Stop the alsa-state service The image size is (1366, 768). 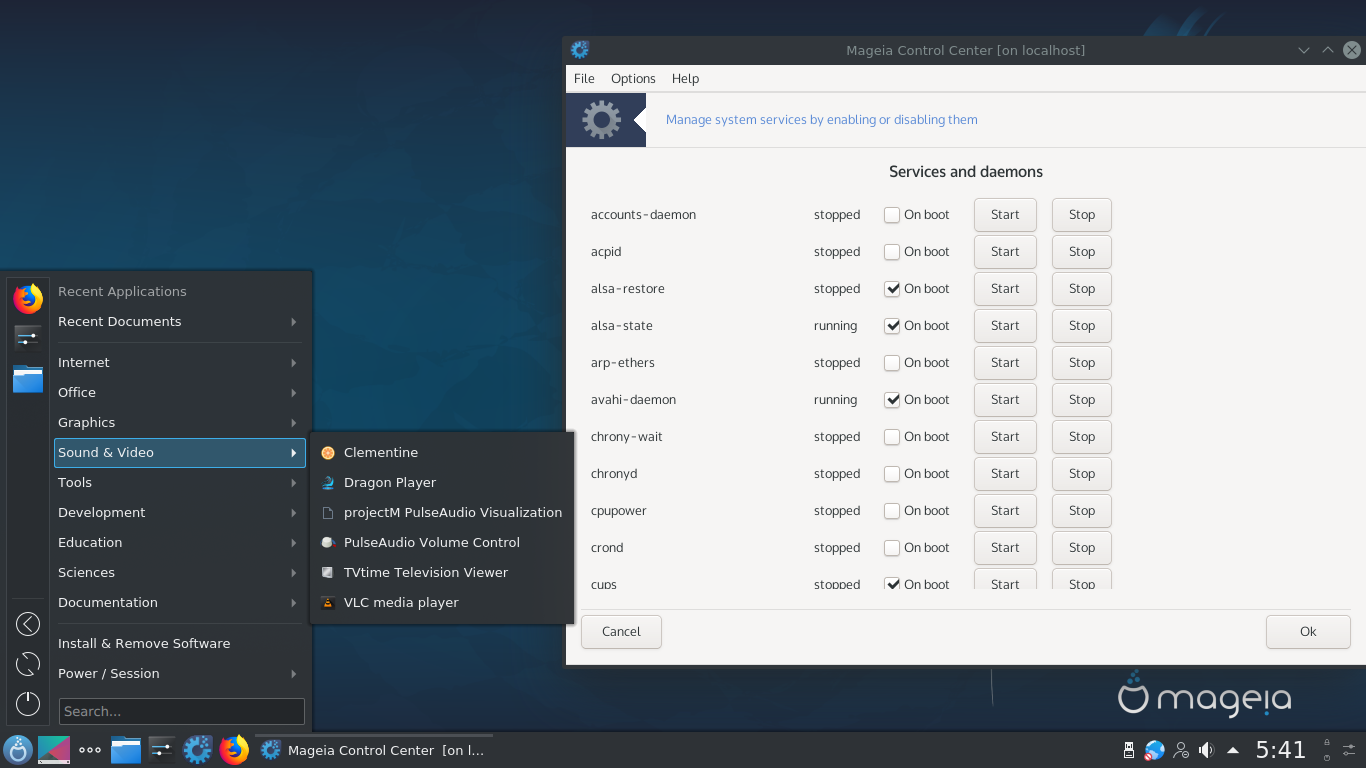click(1081, 326)
